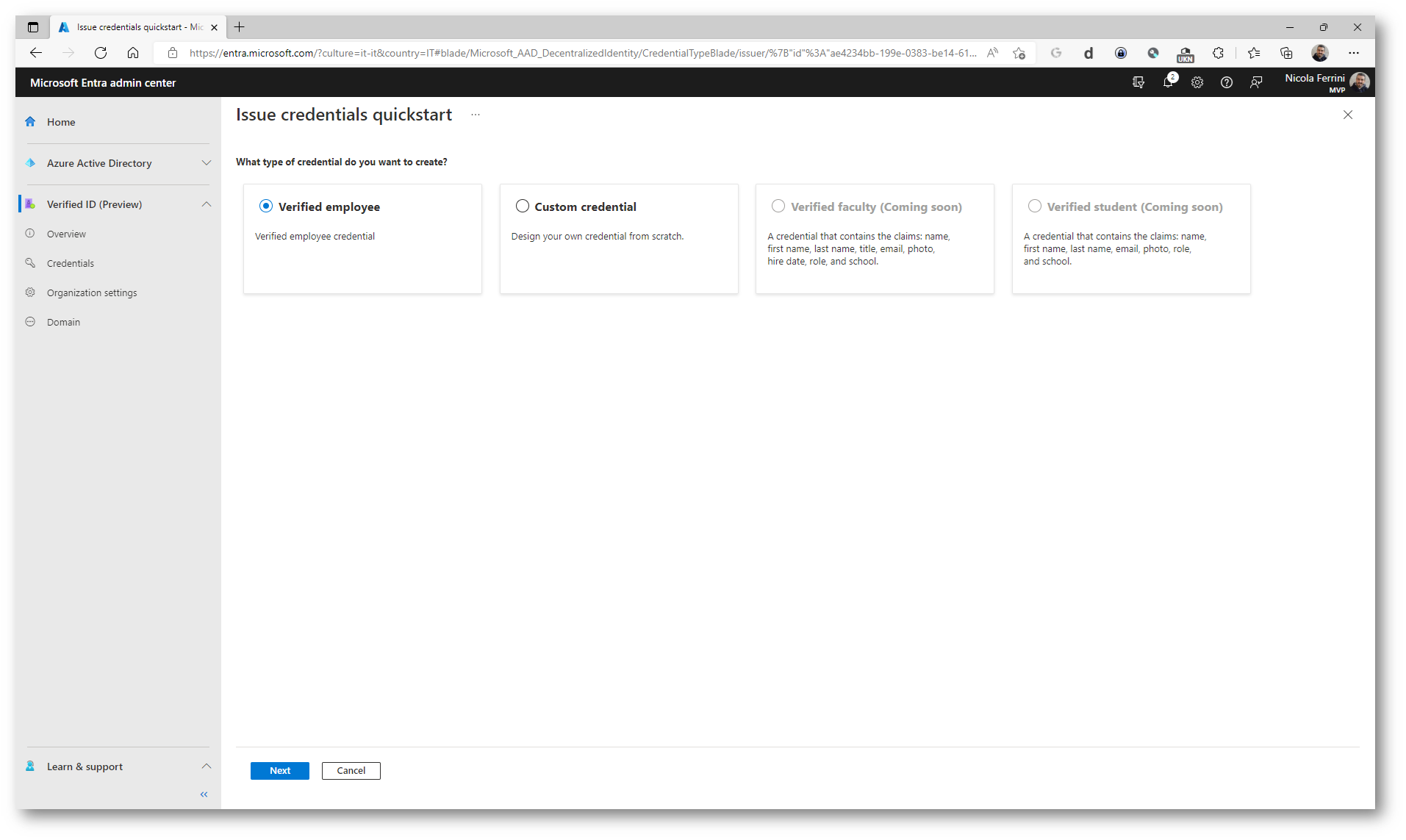The height and width of the screenshot is (840, 1406).
Task: Click the UKN extension icon
Action: pyautogui.click(x=1185, y=54)
